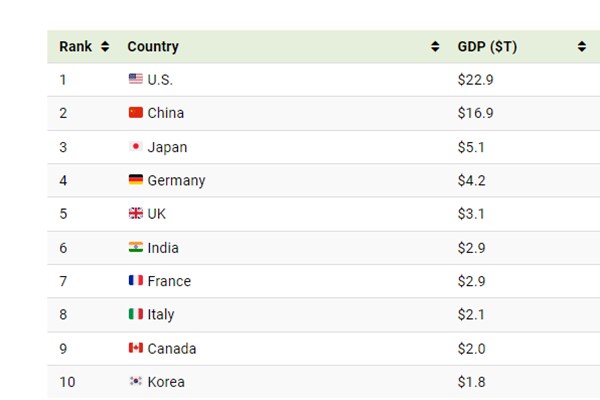Click the Japan flag icon
Screen dimensions: 600x400
coord(135,146)
